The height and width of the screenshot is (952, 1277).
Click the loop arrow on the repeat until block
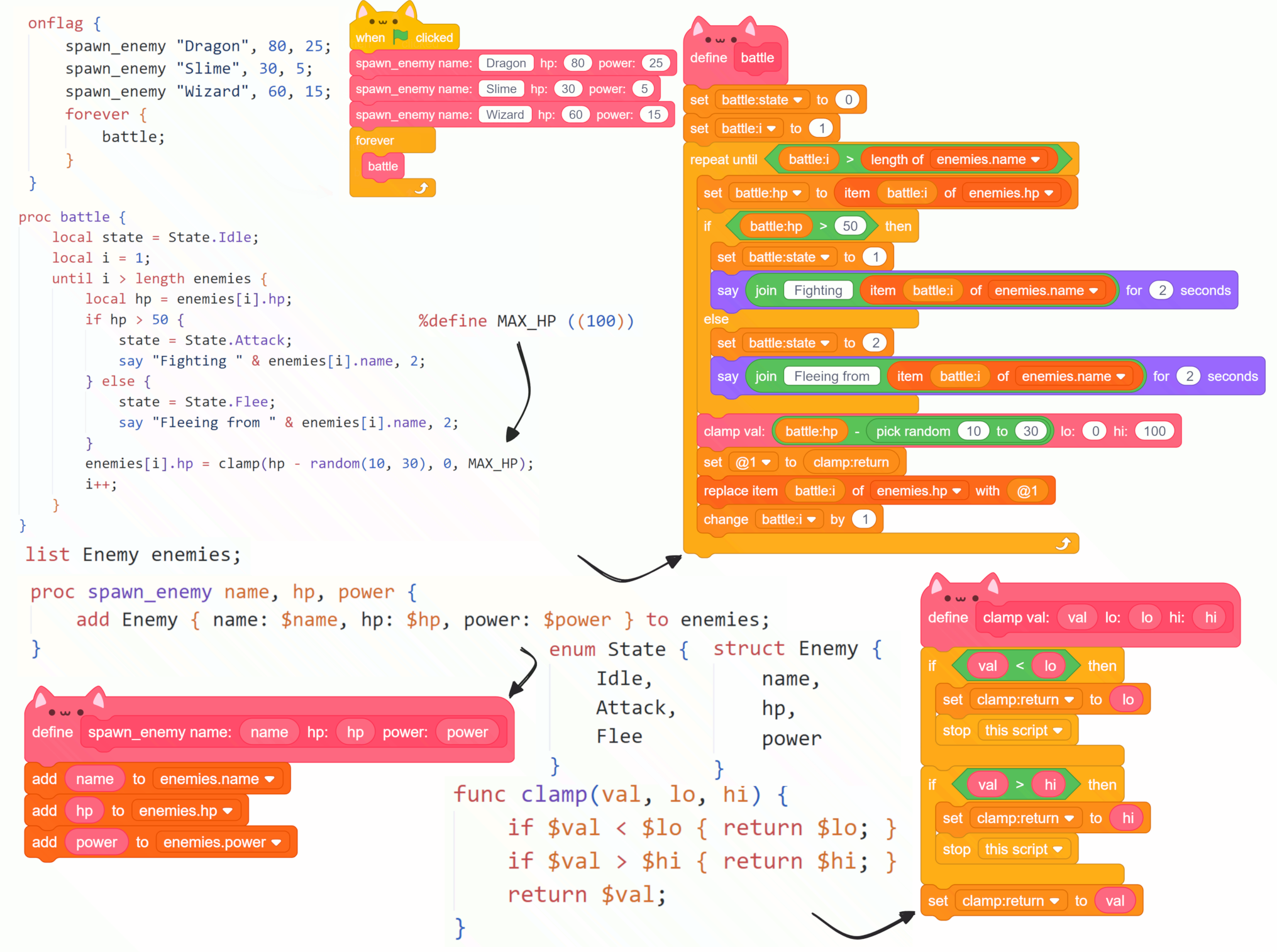(1064, 543)
